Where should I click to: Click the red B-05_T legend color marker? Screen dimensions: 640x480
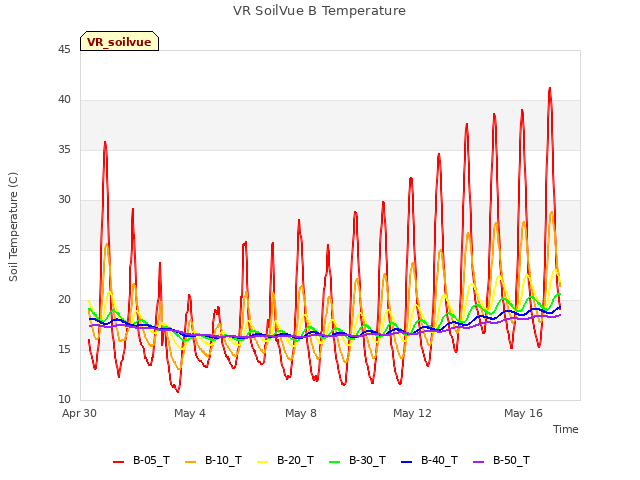click(118, 462)
